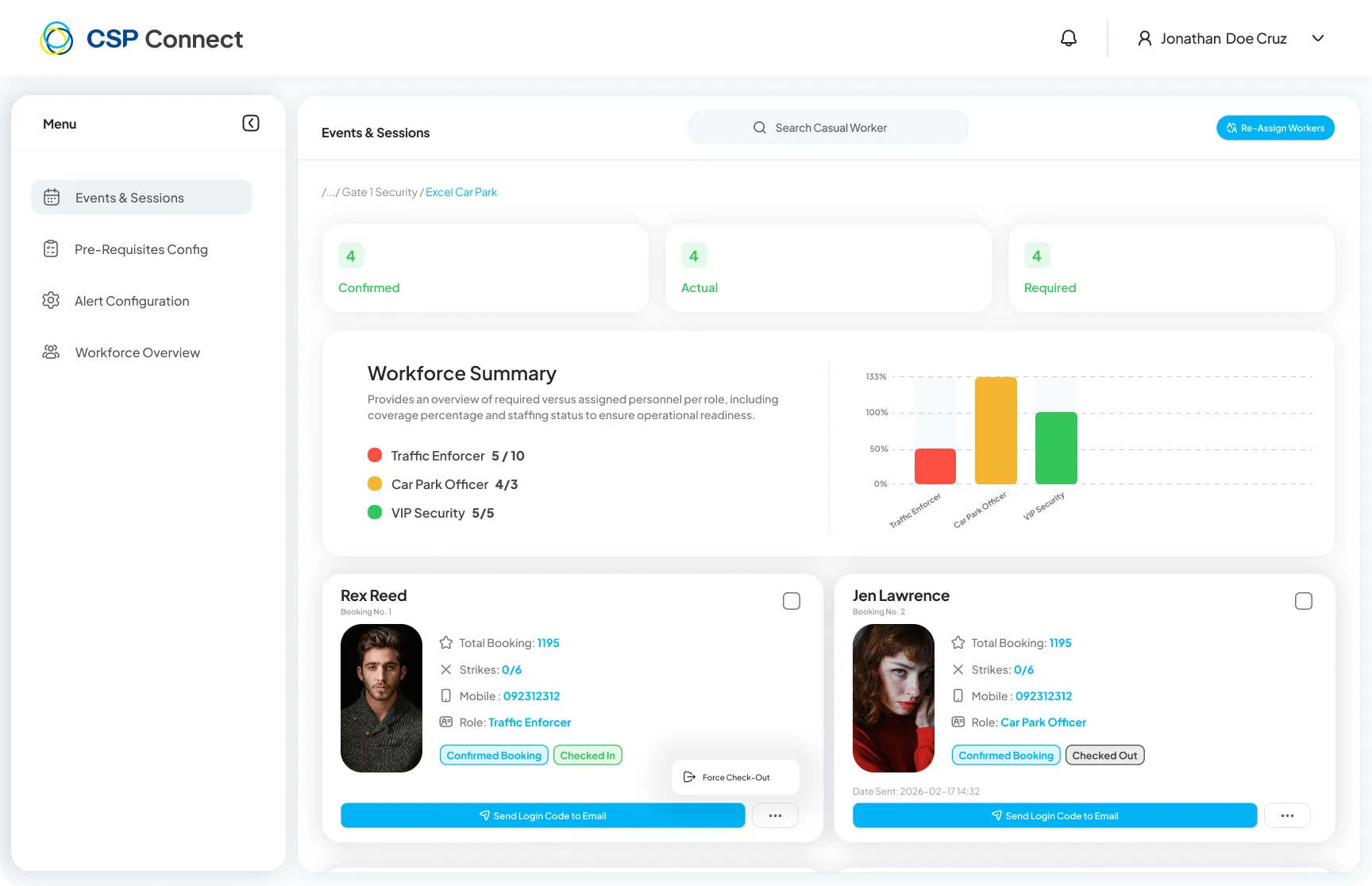Image resolution: width=1372 pixels, height=886 pixels.
Task: Send login code to Rex Reed's email
Action: tap(543, 815)
